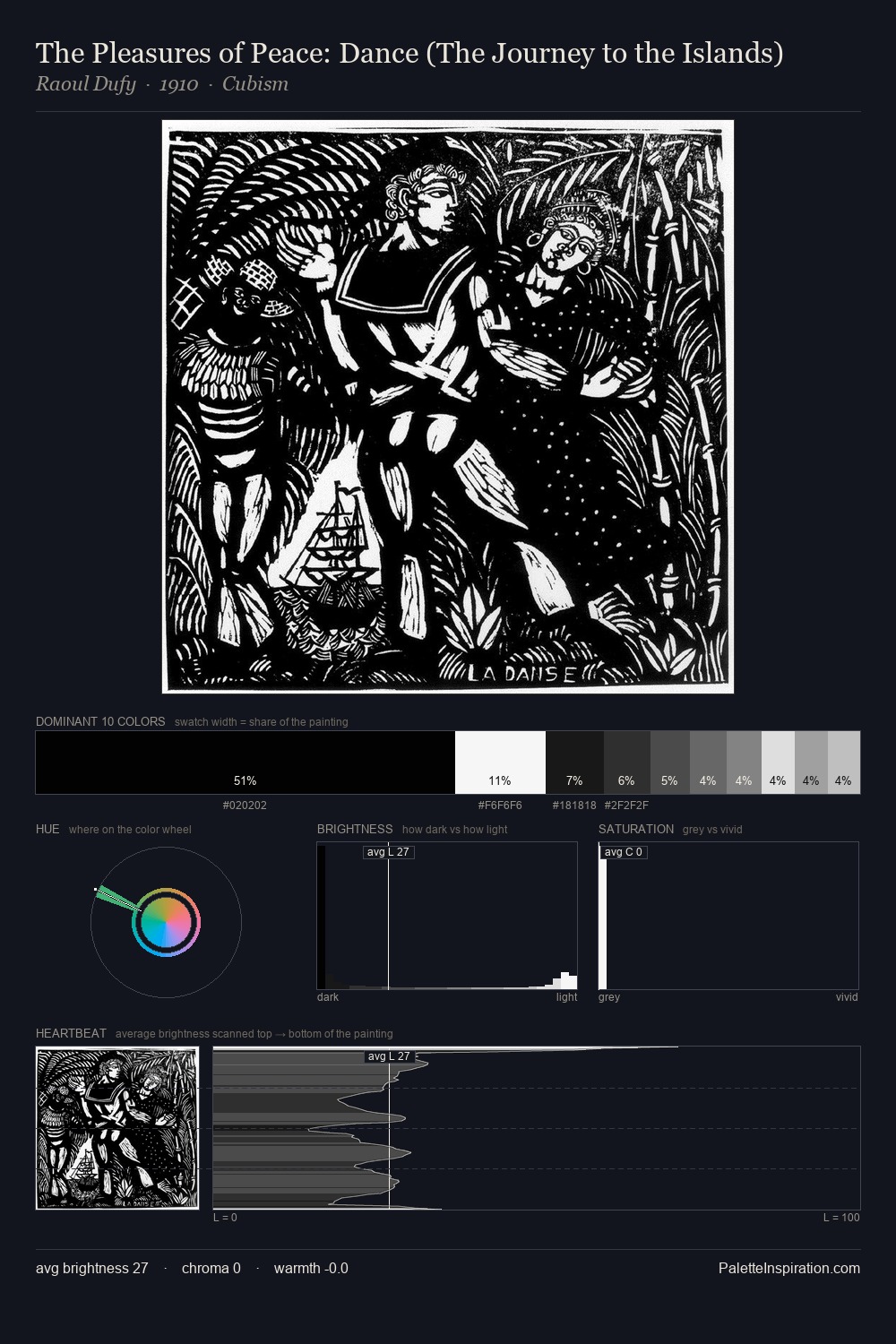Click the light axis label
896x1344 pixels.
(566, 997)
